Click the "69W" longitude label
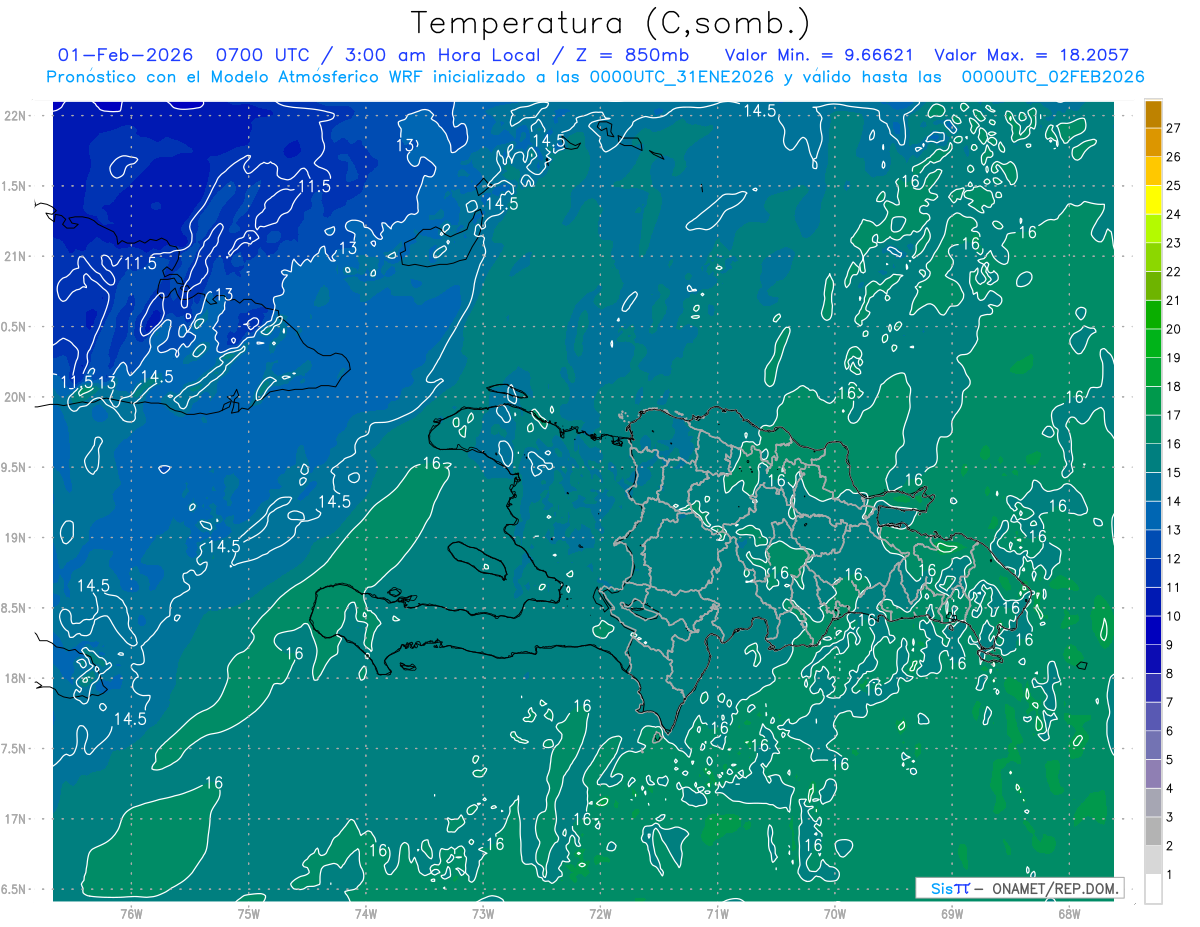The image size is (1200, 927). pyautogui.click(x=952, y=913)
